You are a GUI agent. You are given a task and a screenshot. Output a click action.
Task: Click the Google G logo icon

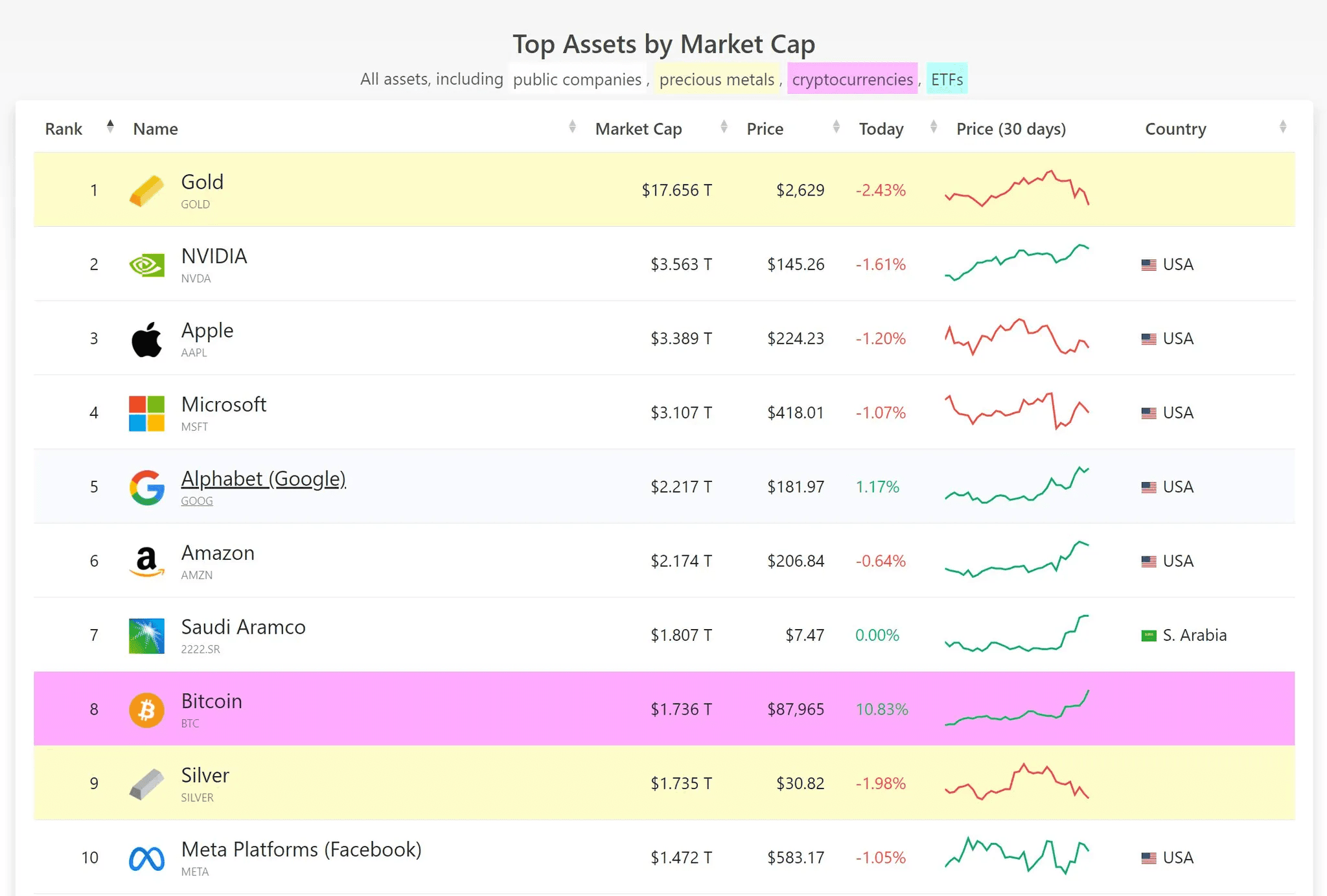[146, 487]
